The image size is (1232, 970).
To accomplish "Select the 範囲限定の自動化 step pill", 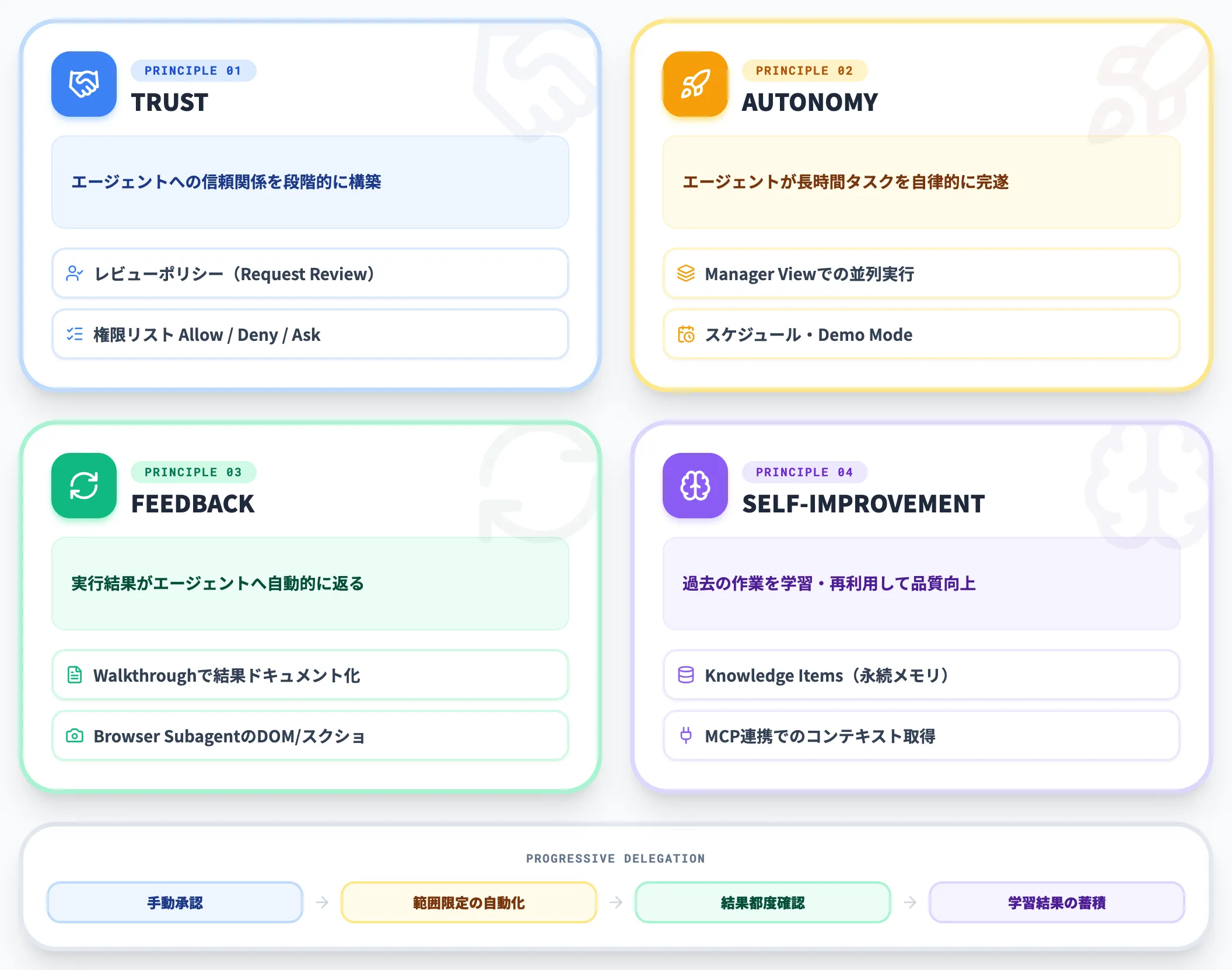I will click(x=469, y=903).
